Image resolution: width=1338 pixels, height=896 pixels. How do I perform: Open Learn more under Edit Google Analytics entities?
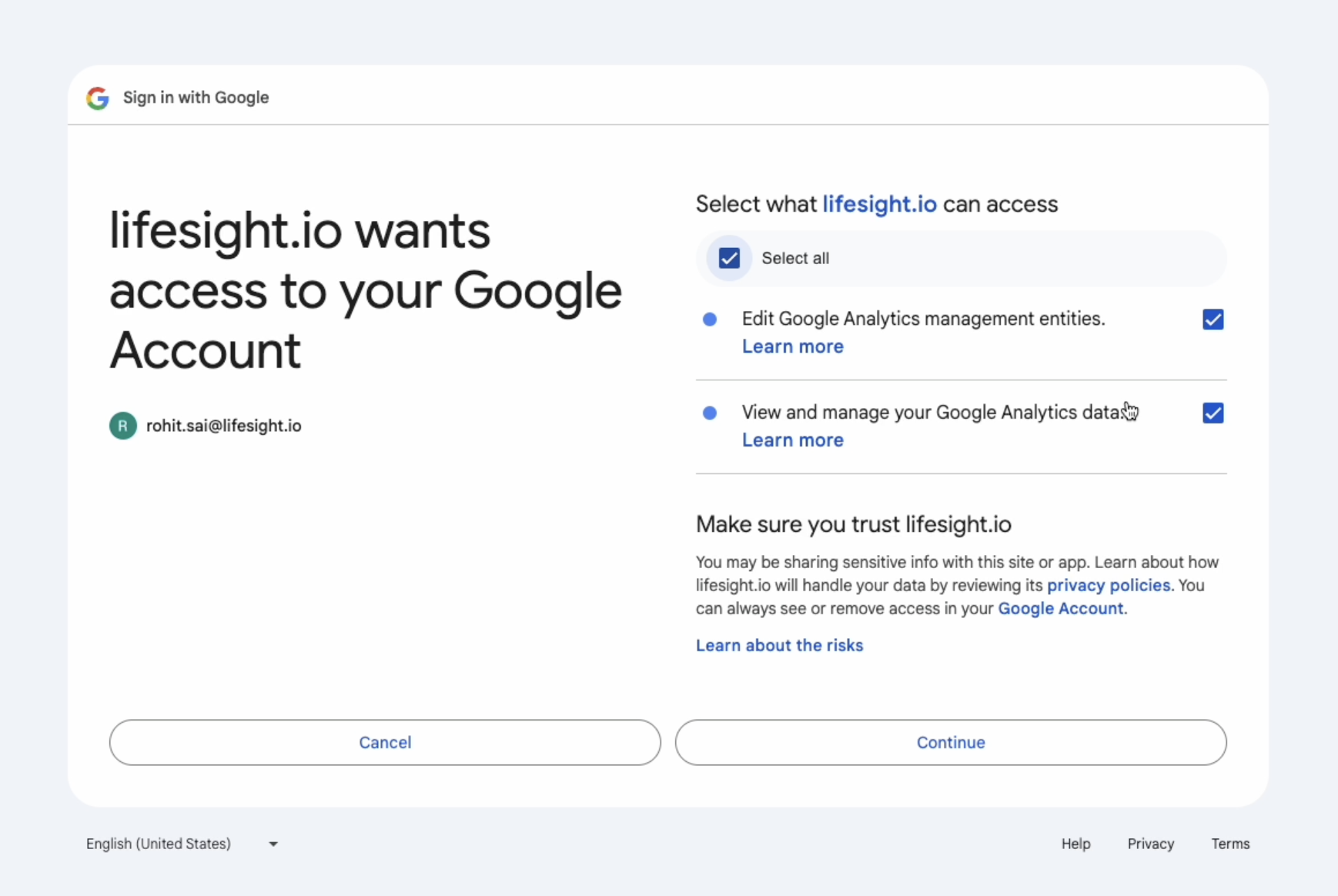pos(792,346)
